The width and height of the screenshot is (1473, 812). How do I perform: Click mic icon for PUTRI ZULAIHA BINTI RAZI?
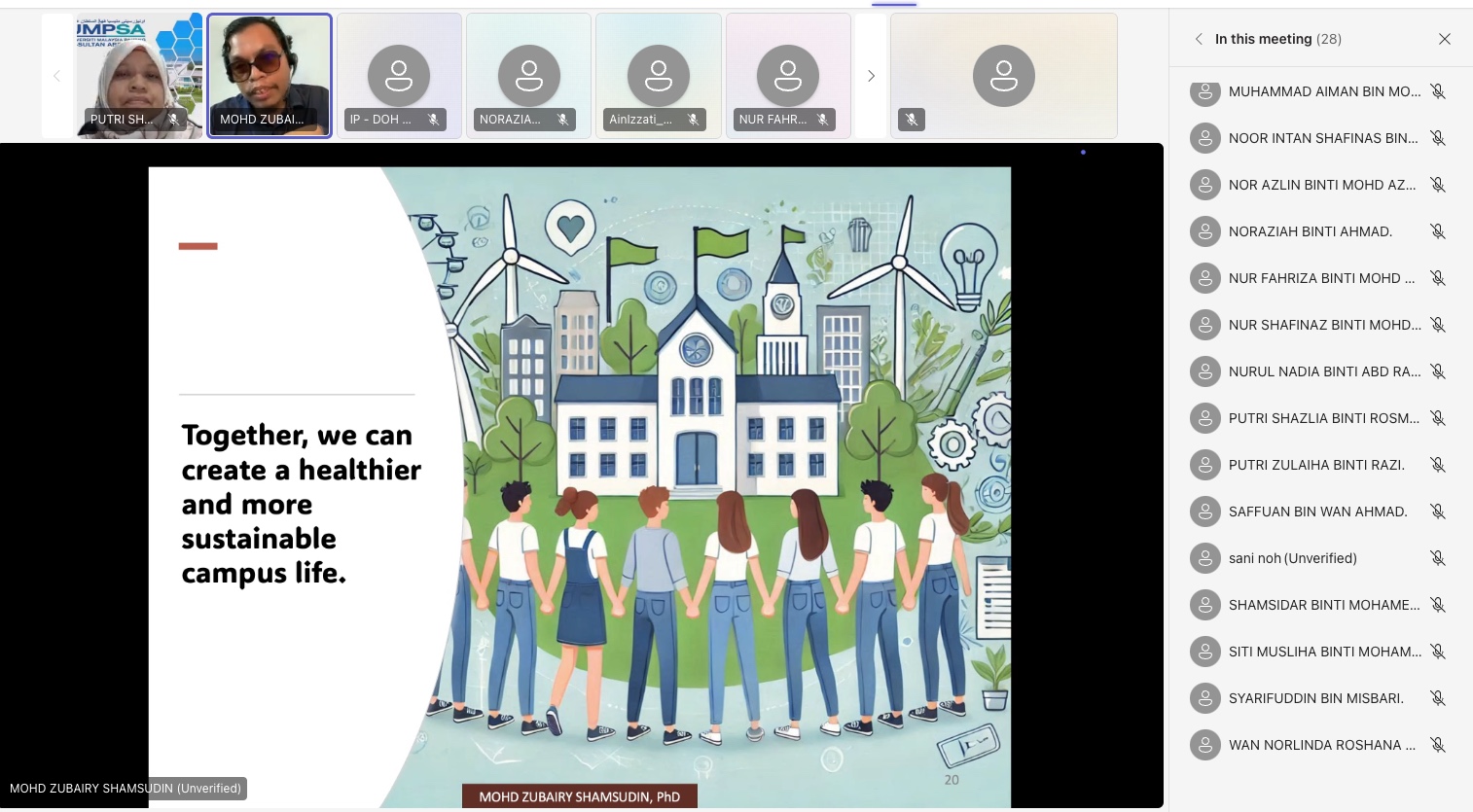click(x=1438, y=465)
